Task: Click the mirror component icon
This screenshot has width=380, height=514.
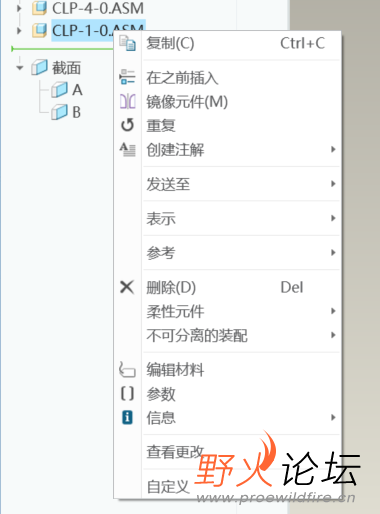Action: tap(127, 101)
